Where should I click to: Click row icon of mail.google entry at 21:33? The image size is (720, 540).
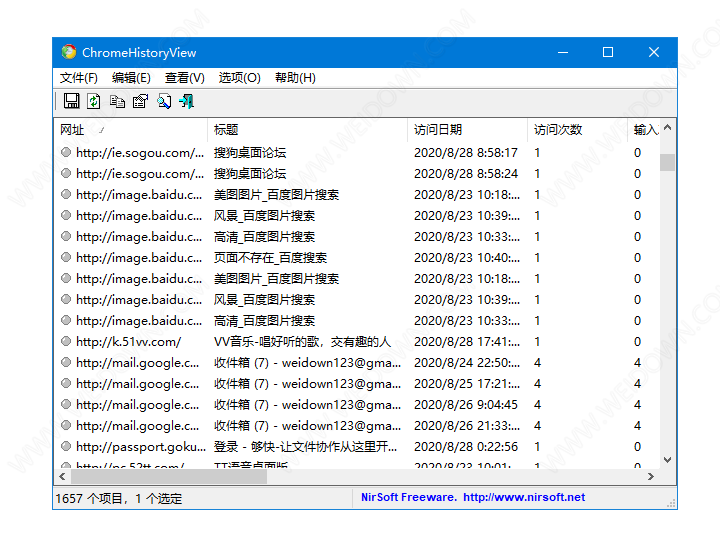tap(66, 425)
